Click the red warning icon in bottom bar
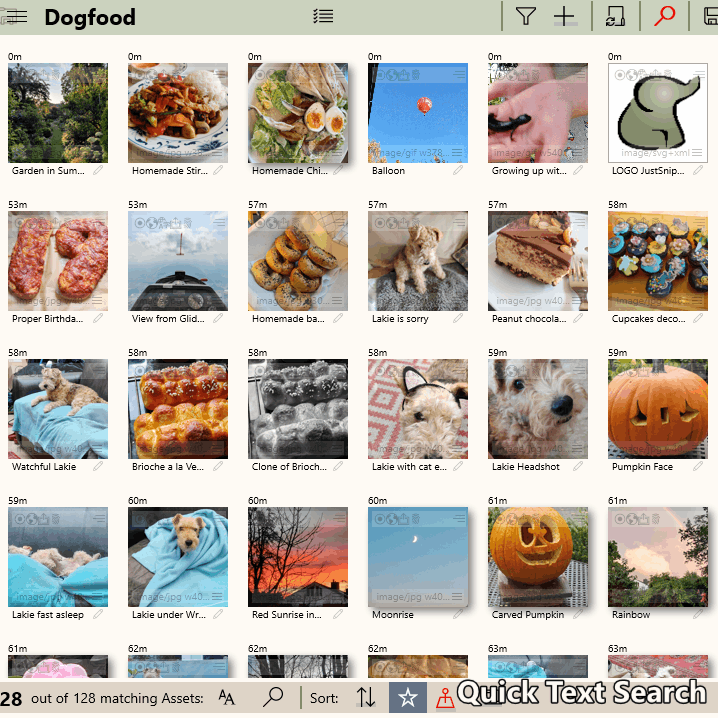This screenshot has width=718, height=718. (x=445, y=700)
